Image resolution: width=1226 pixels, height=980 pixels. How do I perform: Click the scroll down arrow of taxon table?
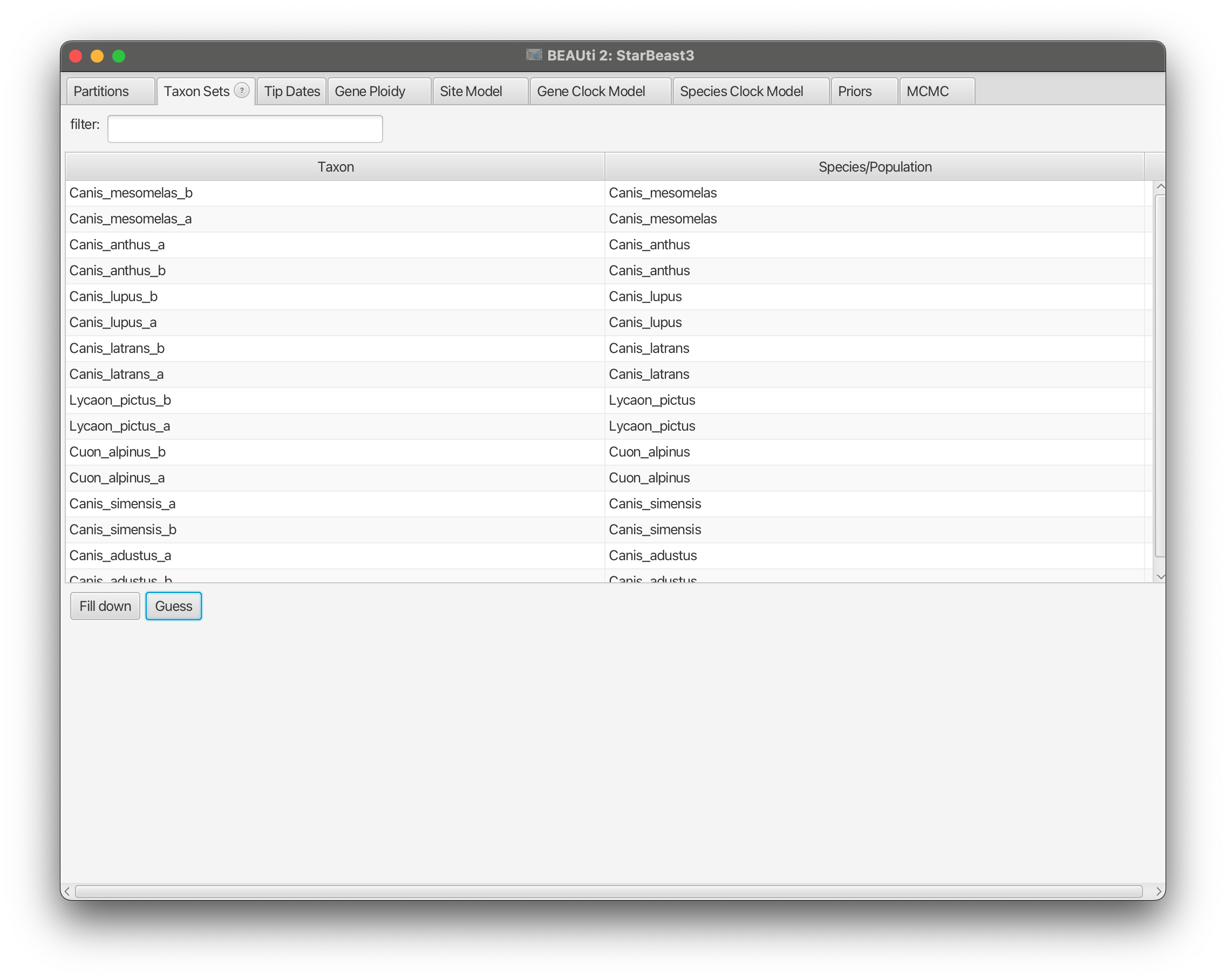click(x=1161, y=576)
